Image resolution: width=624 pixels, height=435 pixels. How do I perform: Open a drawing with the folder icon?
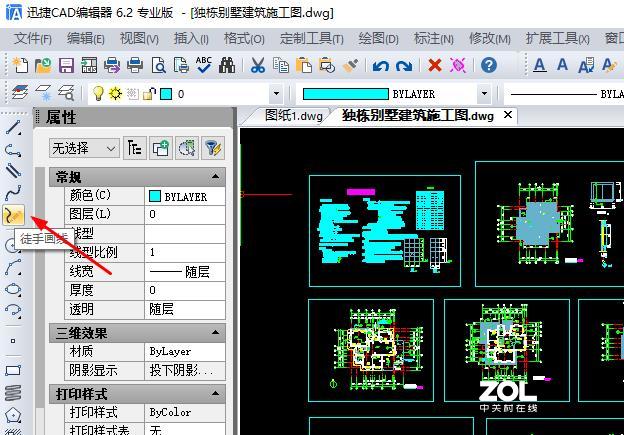(43, 65)
